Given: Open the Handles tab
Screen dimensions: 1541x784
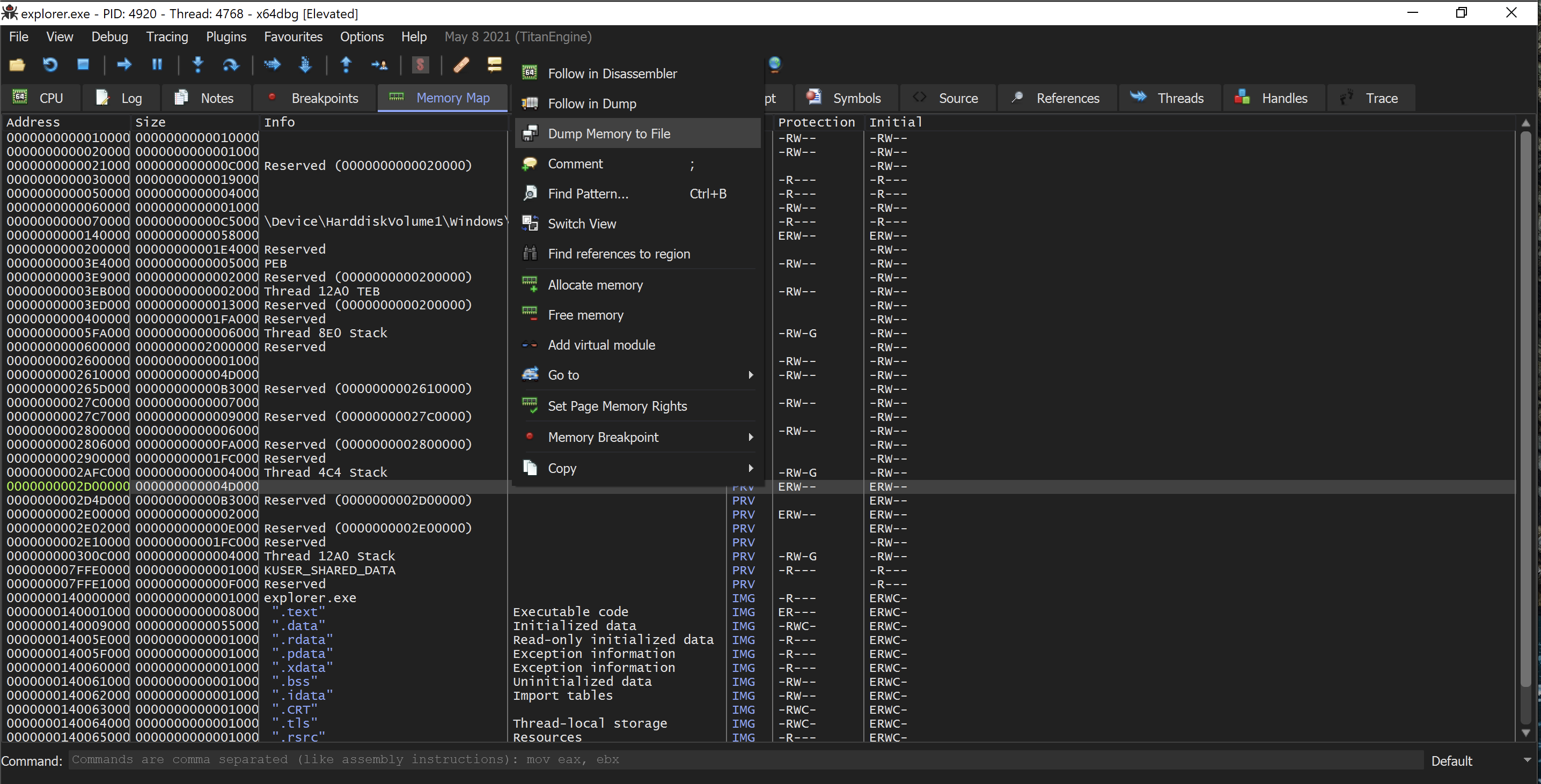Looking at the screenshot, I should 1274,98.
